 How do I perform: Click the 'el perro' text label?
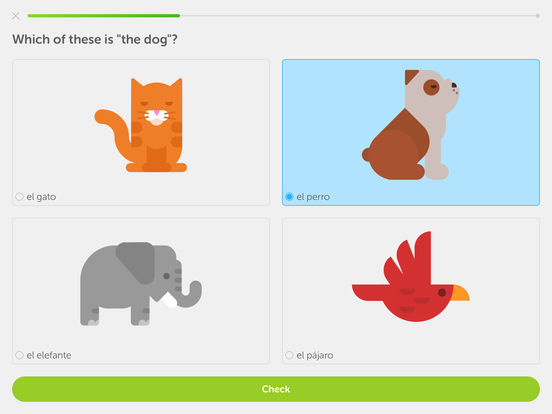(313, 197)
